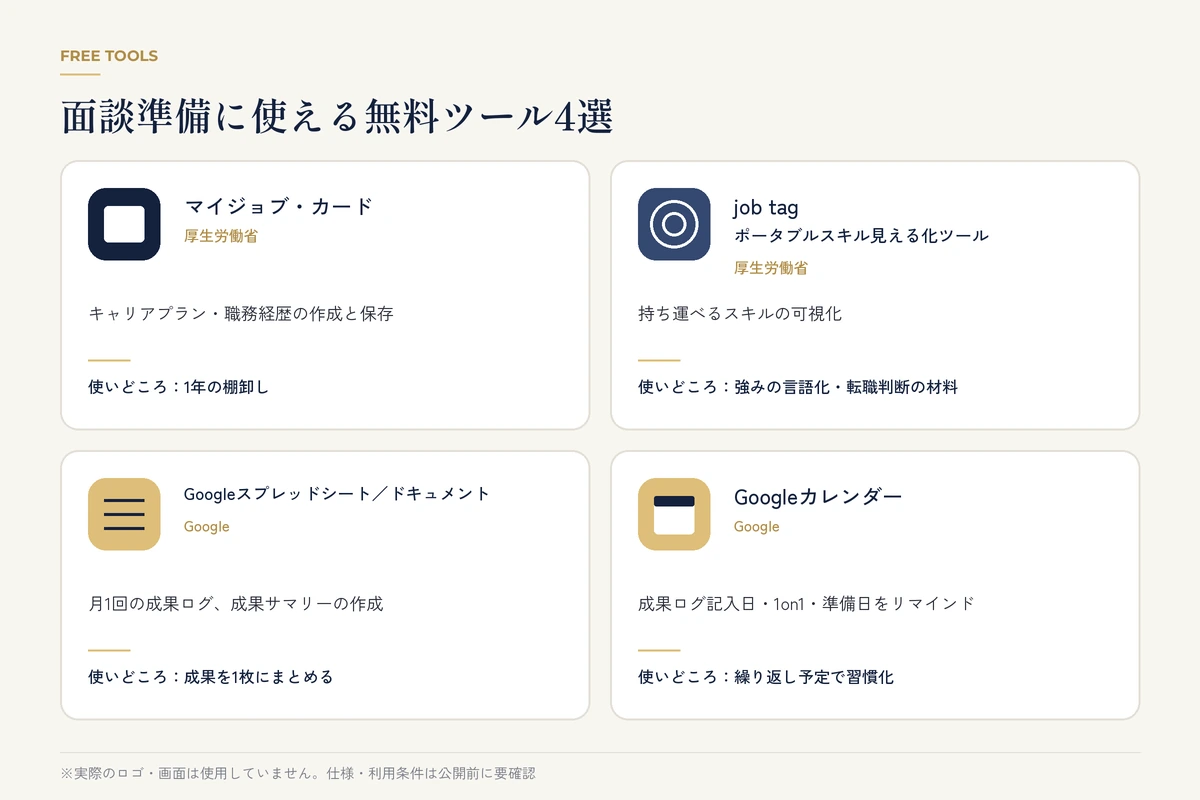
Task: Click 使いどころ：強みの言語化 line
Action: click(798, 387)
